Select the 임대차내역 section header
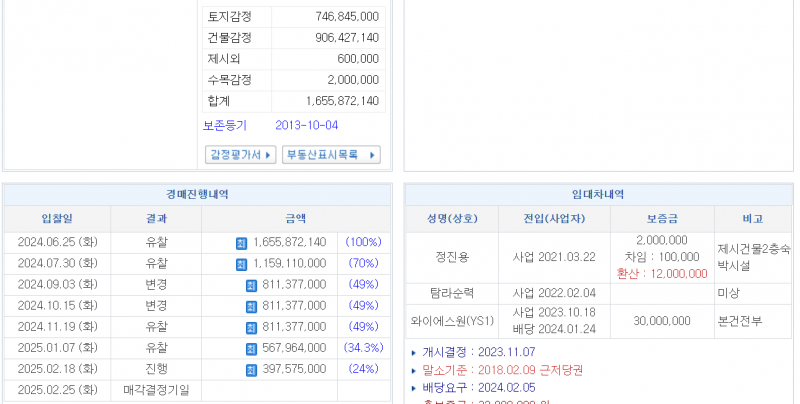This screenshot has width=800, height=404. [x=598, y=194]
